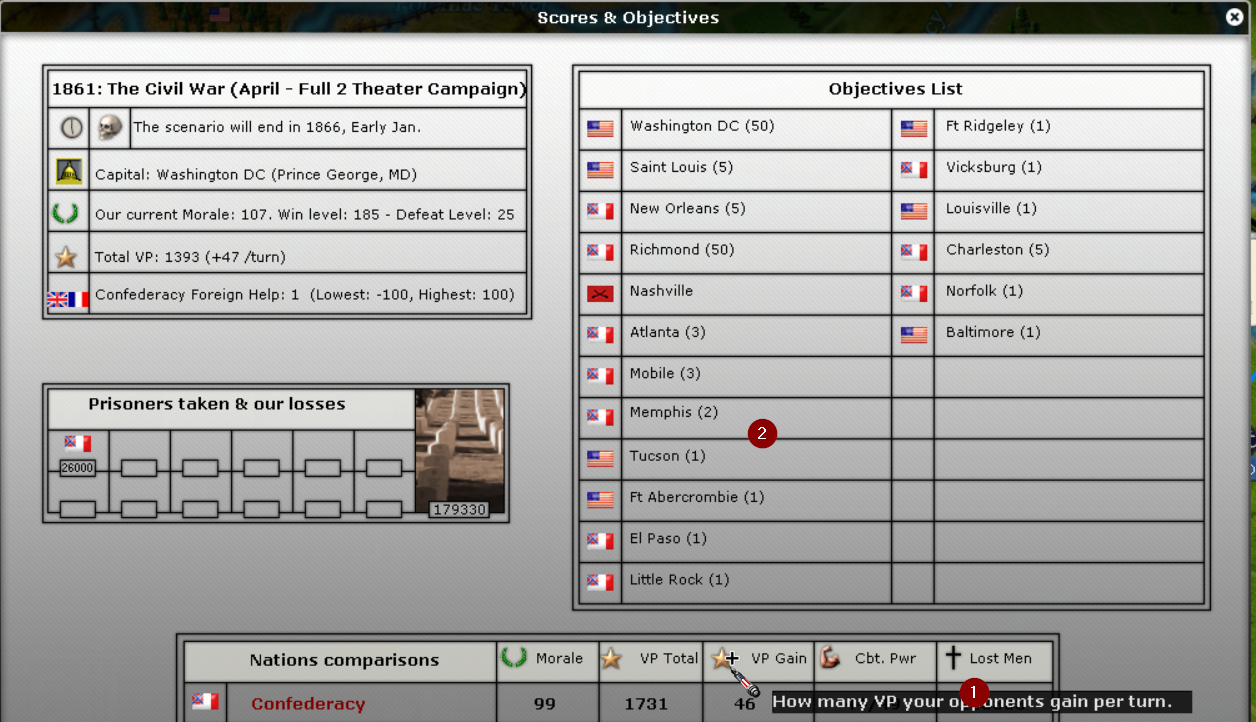The width and height of the screenshot is (1256, 722).
Task: Click the black Nashville contested flag icon
Action: click(600, 293)
